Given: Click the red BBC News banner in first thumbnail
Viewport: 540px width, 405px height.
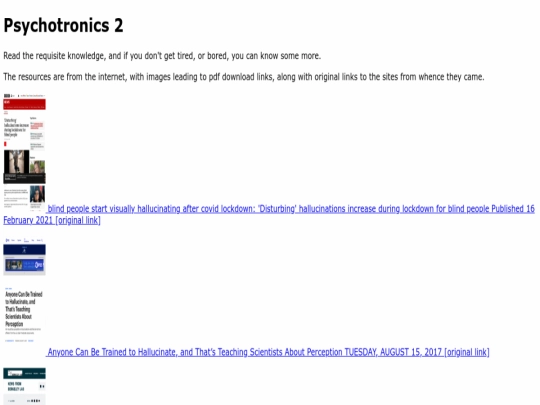Looking at the screenshot, I should [x=24, y=104].
